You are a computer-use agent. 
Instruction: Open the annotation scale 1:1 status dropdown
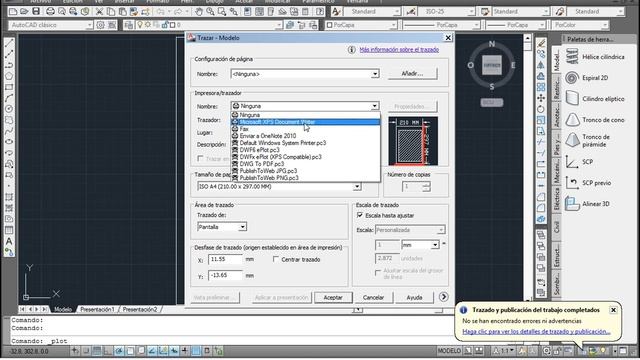pyautogui.click(x=505, y=351)
